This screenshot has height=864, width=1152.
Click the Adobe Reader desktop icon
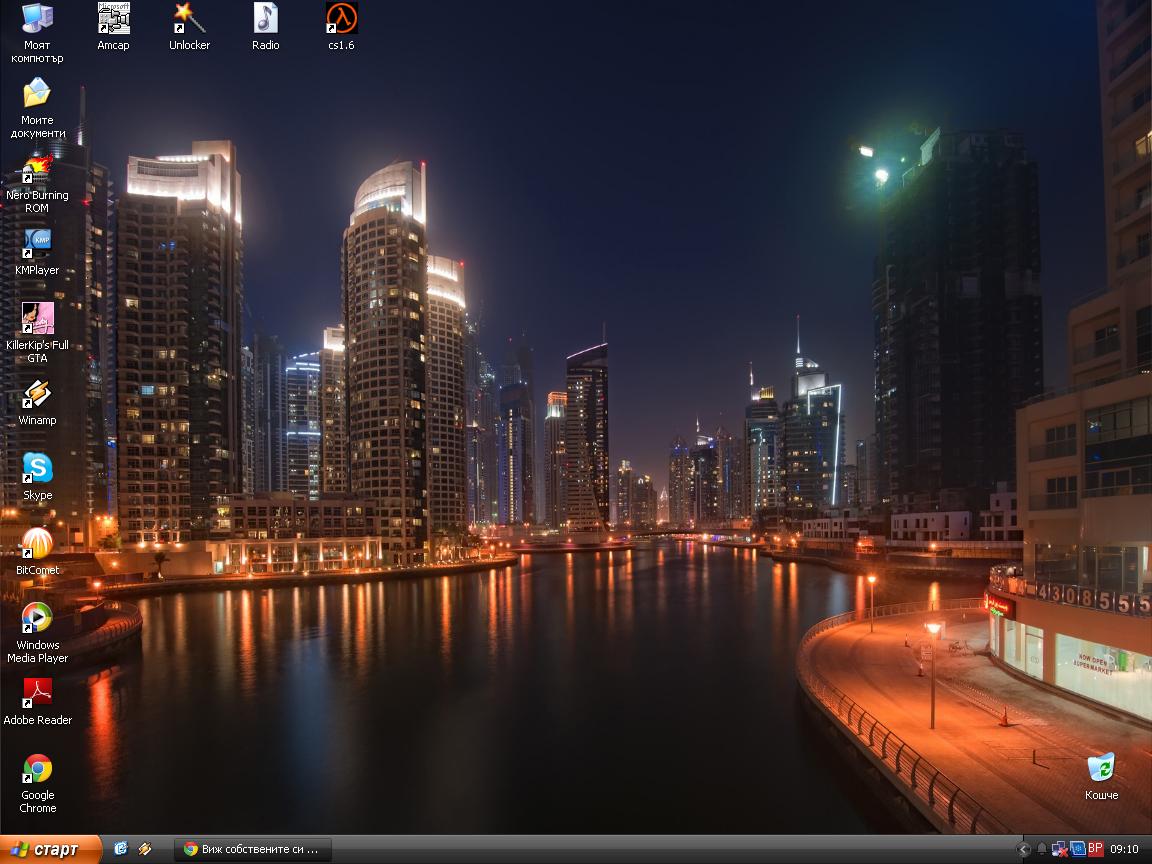tap(37, 693)
